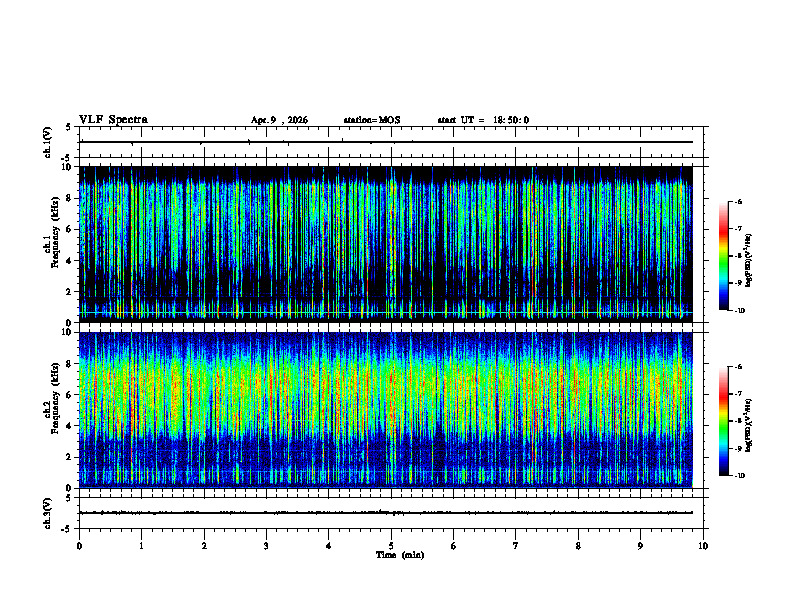
Task: Click the ch.3 voltage waveform trace
Action: click(386, 513)
